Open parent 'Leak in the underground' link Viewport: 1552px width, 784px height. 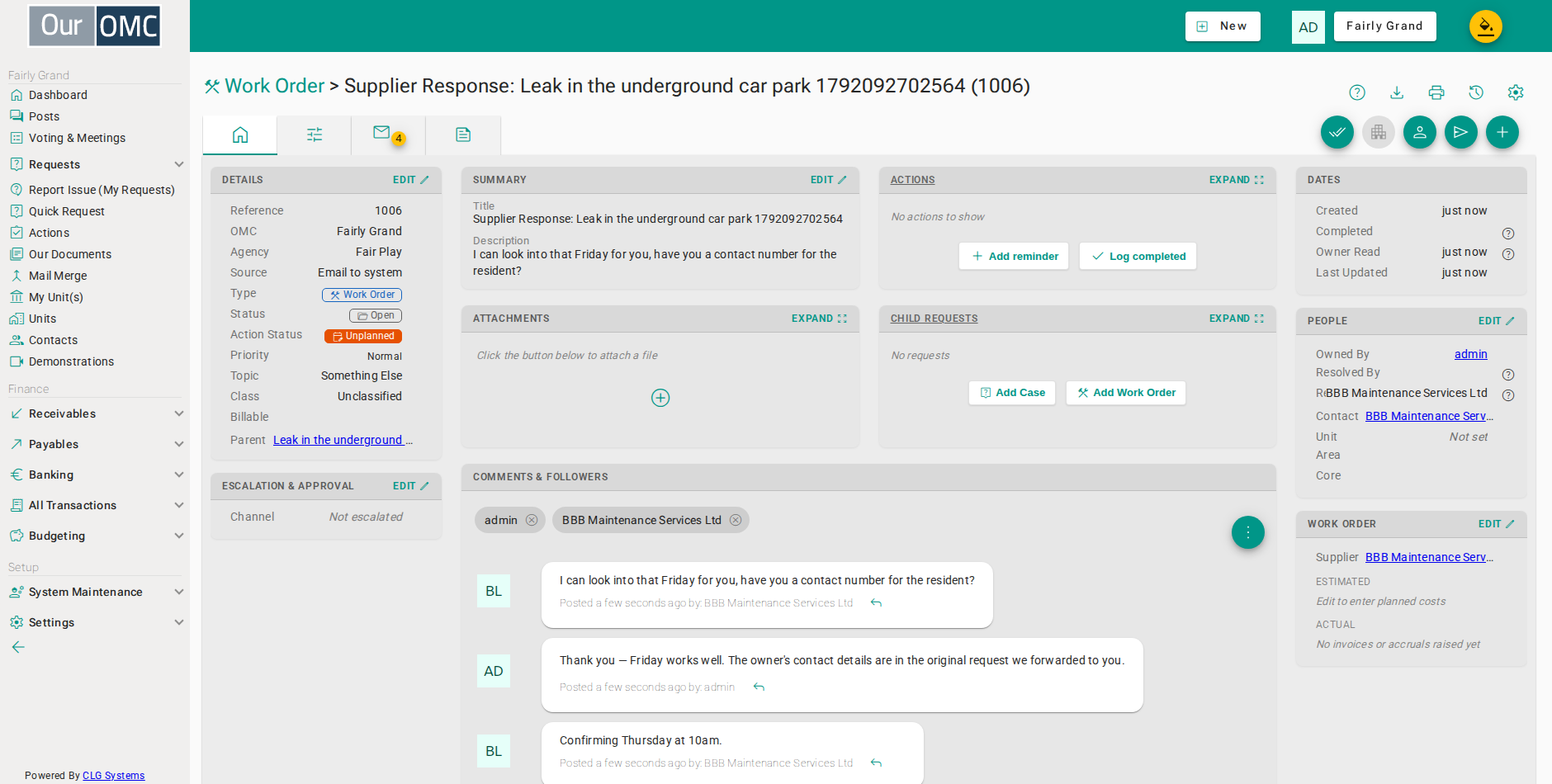tap(343, 440)
